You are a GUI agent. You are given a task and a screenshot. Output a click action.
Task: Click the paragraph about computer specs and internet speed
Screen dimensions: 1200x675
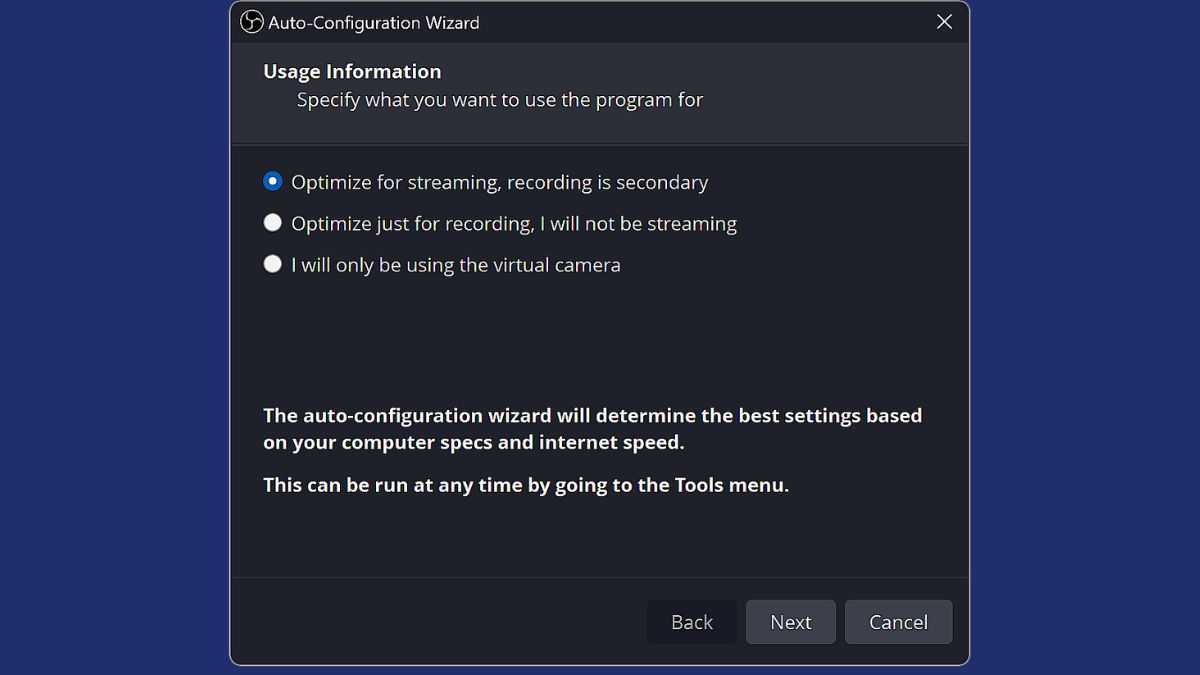[592, 429]
